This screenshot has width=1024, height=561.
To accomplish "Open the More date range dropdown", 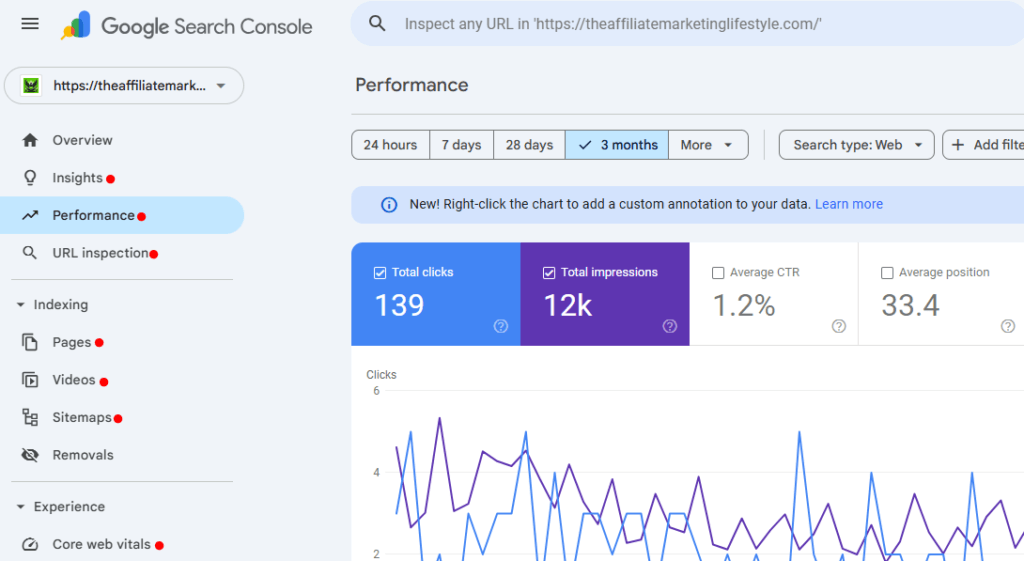I will click(x=709, y=145).
